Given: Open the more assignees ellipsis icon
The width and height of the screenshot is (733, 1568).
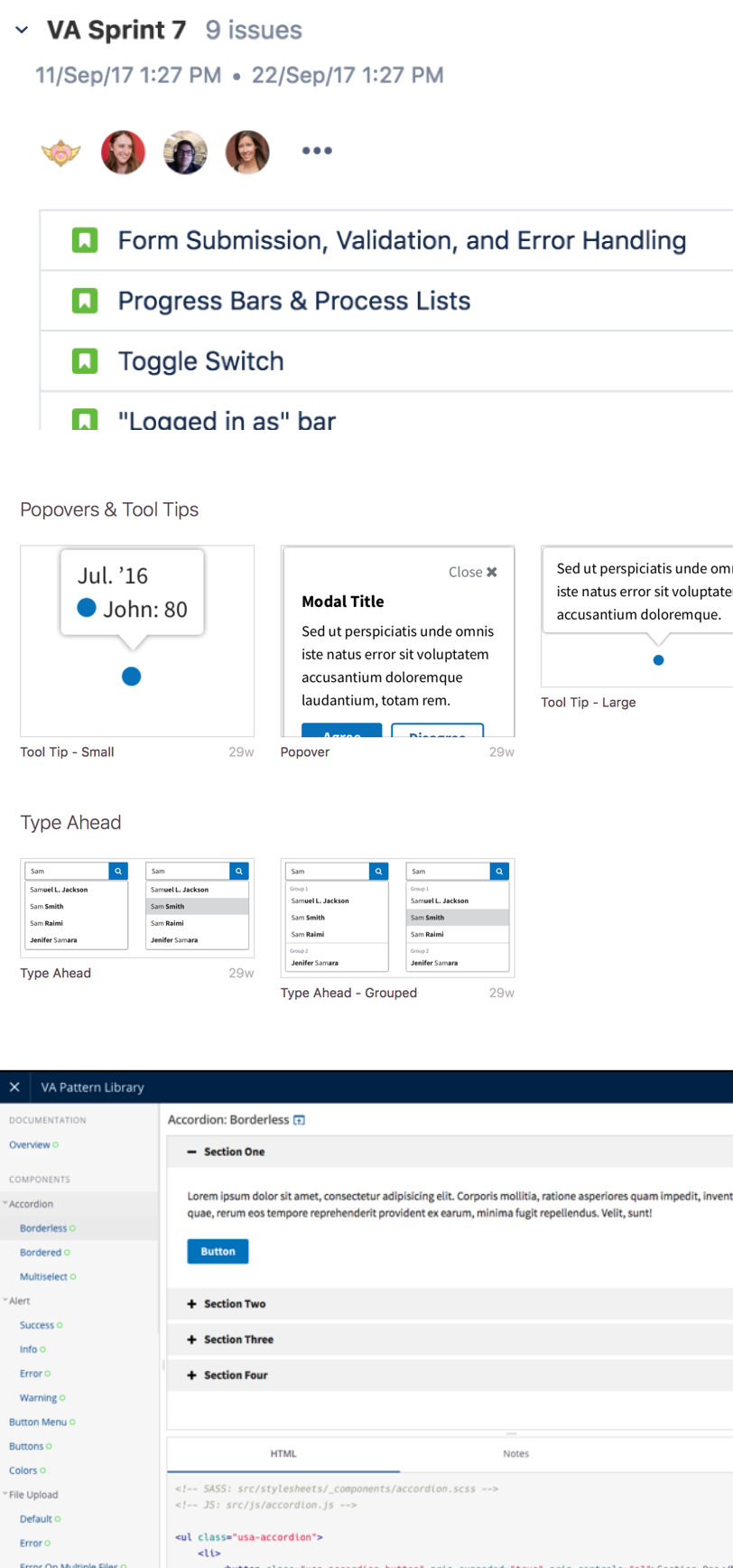Looking at the screenshot, I should (317, 151).
